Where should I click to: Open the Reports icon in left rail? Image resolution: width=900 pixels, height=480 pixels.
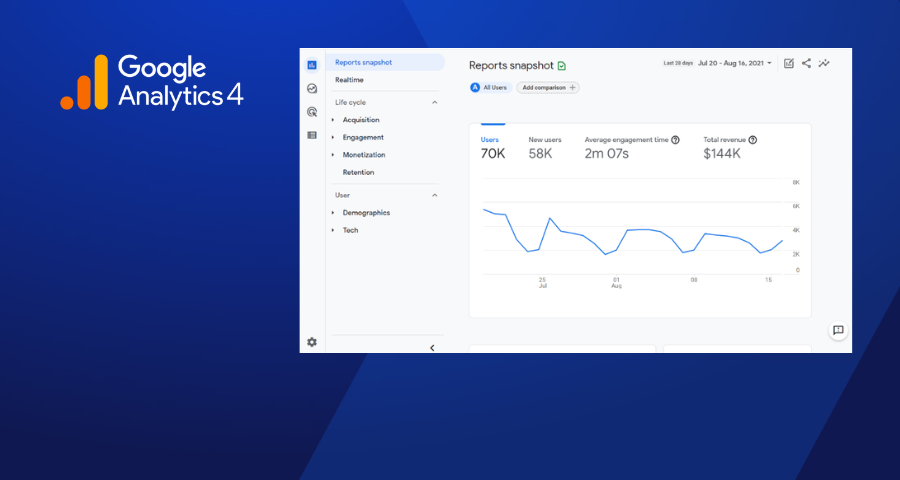(x=312, y=65)
